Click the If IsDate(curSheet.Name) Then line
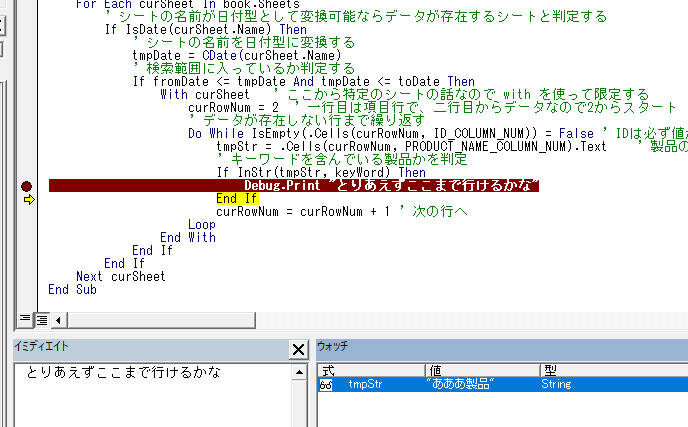This screenshot has height=427, width=688. click(205, 29)
